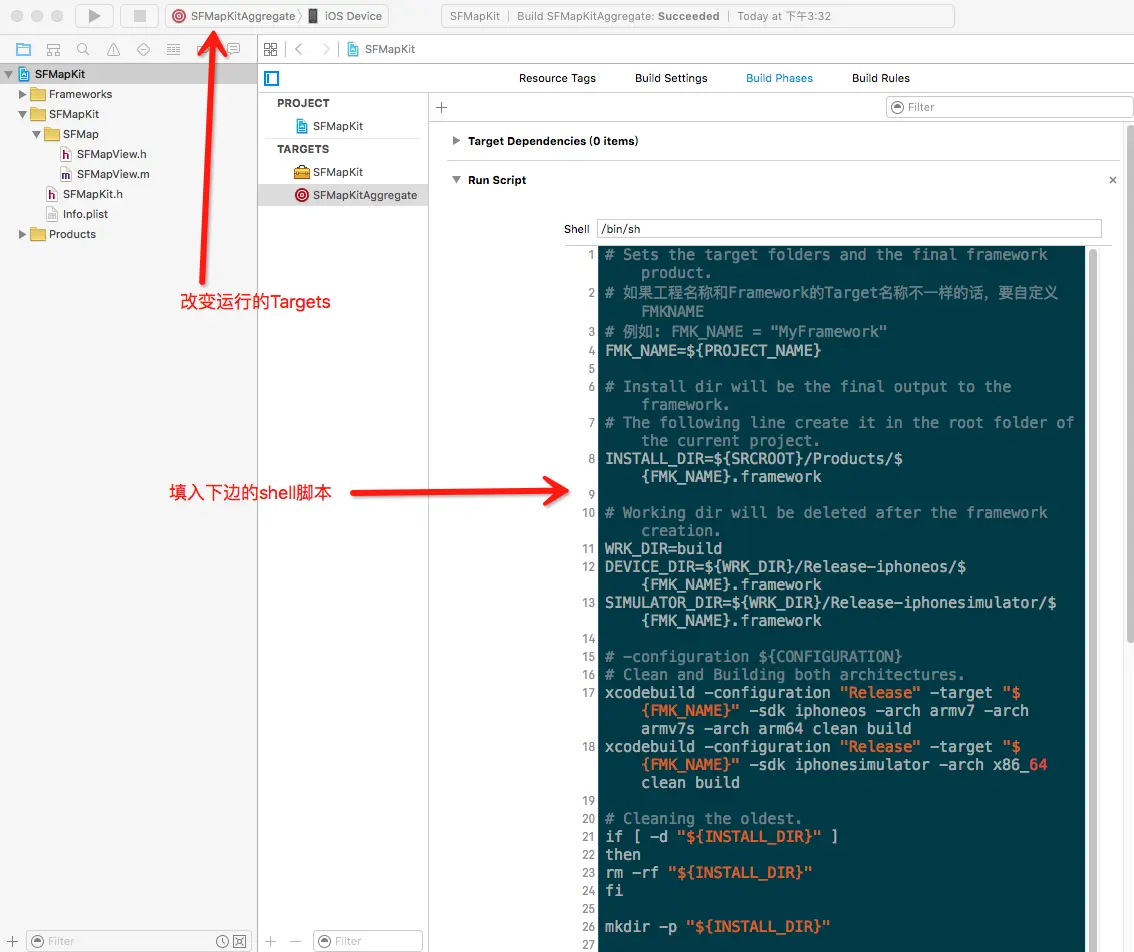Open the Issue navigator warning icon

click(x=114, y=49)
